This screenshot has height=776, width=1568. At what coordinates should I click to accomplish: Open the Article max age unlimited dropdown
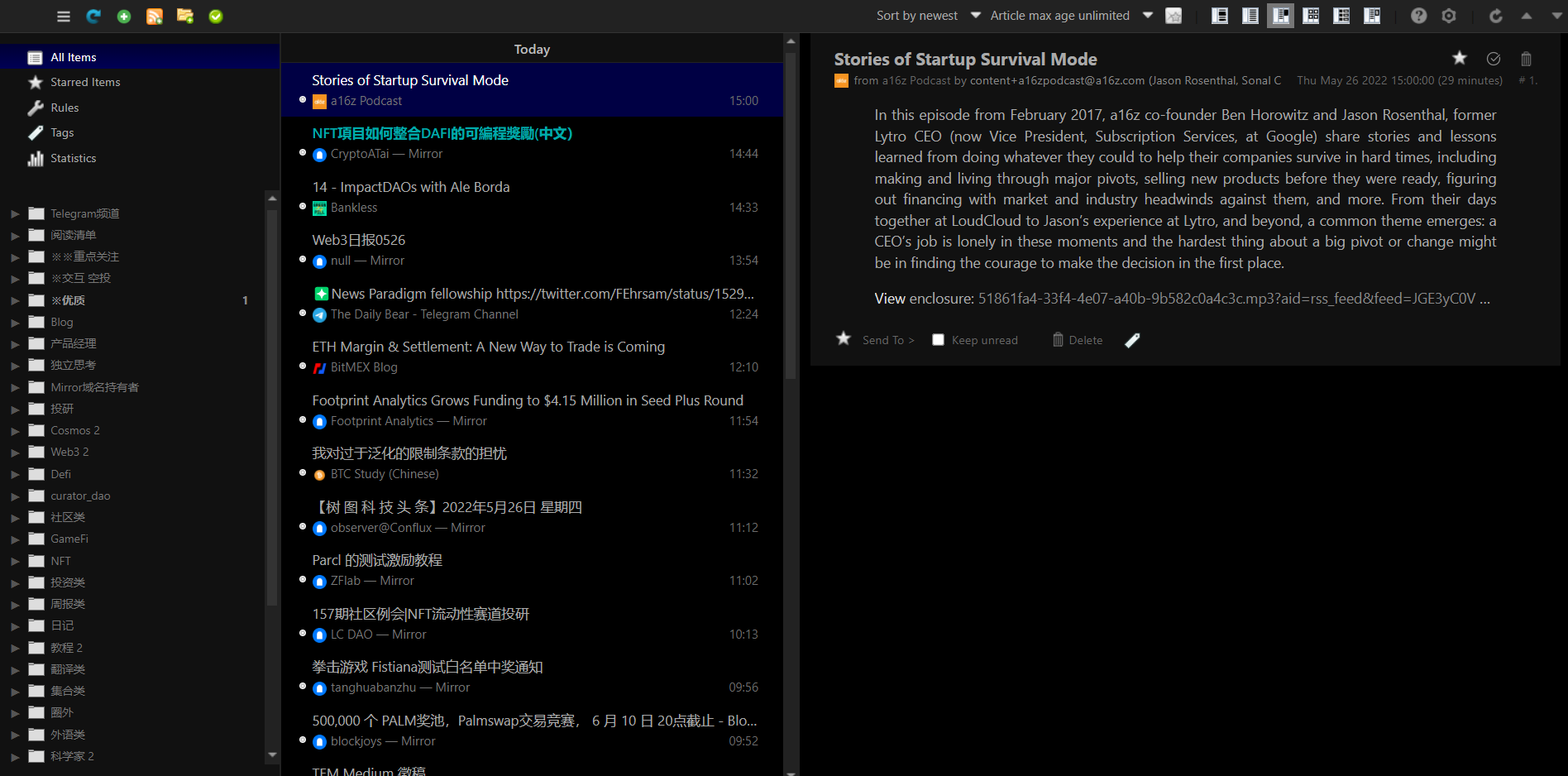(1071, 16)
